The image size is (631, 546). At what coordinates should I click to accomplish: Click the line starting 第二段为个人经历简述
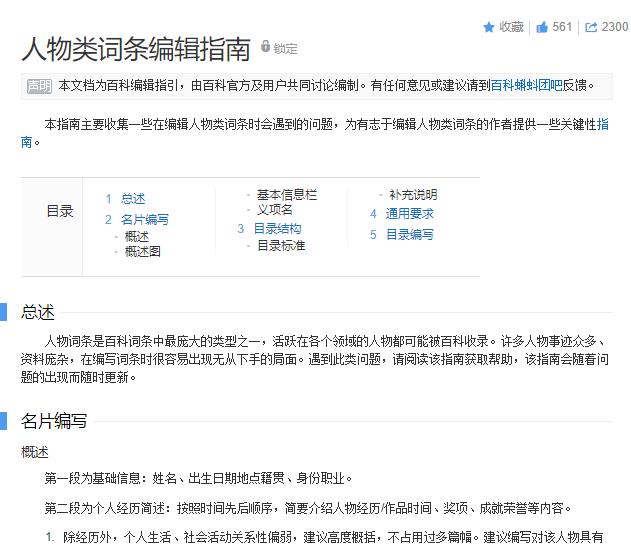(x=308, y=508)
